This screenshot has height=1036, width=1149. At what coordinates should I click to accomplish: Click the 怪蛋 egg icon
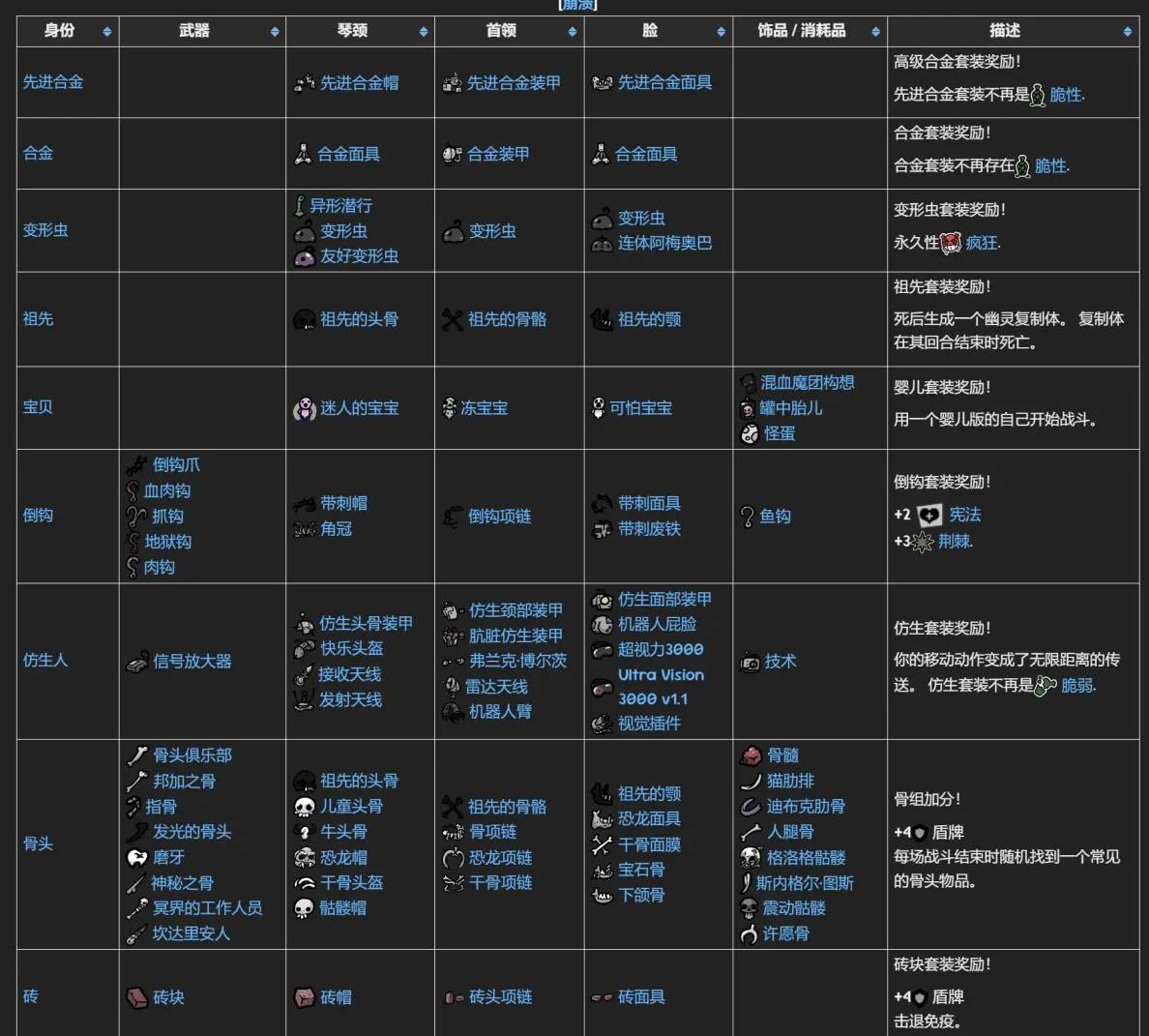click(750, 433)
